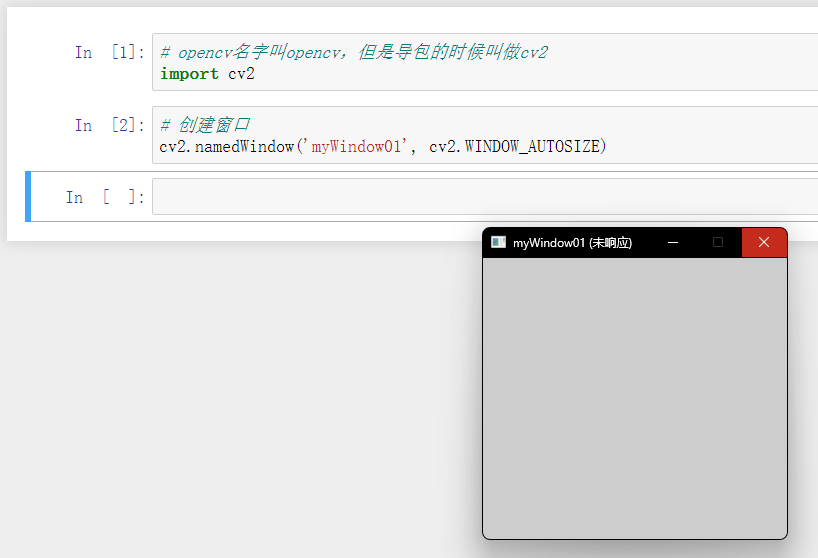Close the myWindow01 window
This screenshot has height=558, width=818.
(x=764, y=242)
